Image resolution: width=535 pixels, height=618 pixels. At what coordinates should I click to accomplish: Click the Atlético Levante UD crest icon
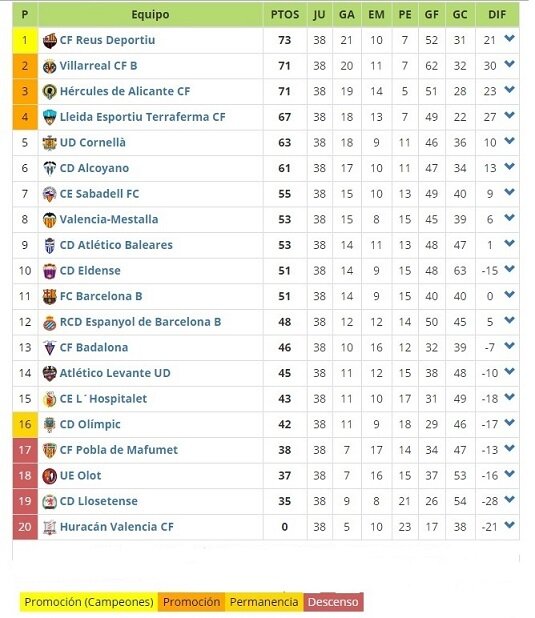coord(49,373)
